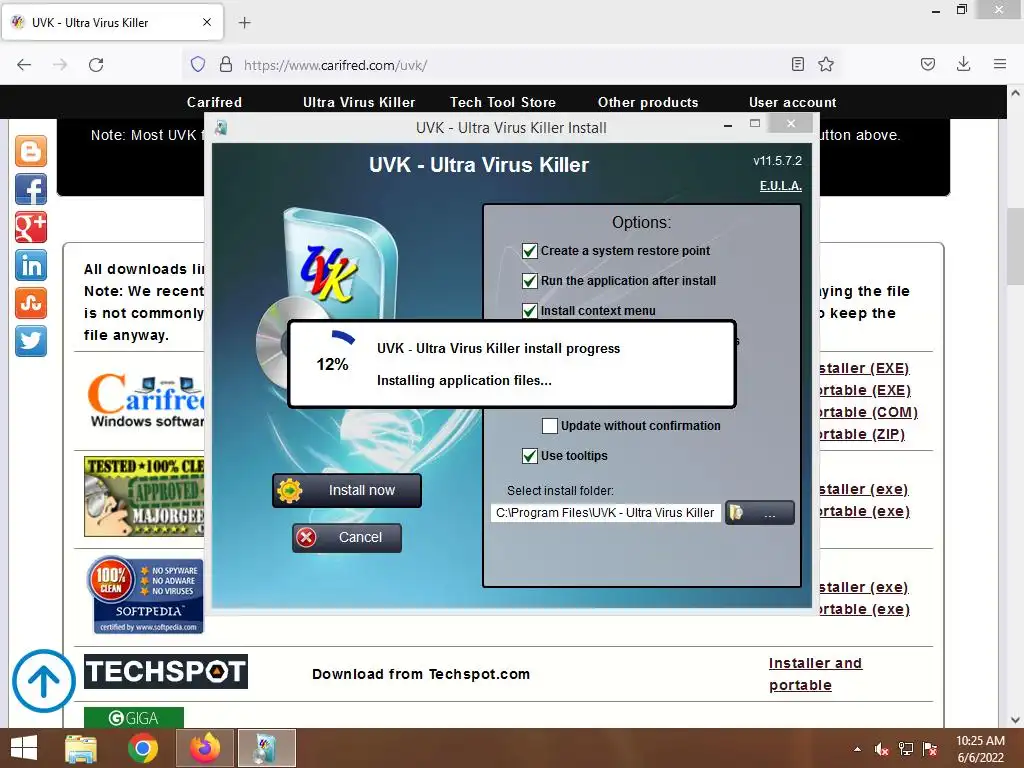Reload the page with the refresh icon
The image size is (1024, 768).
(x=96, y=65)
